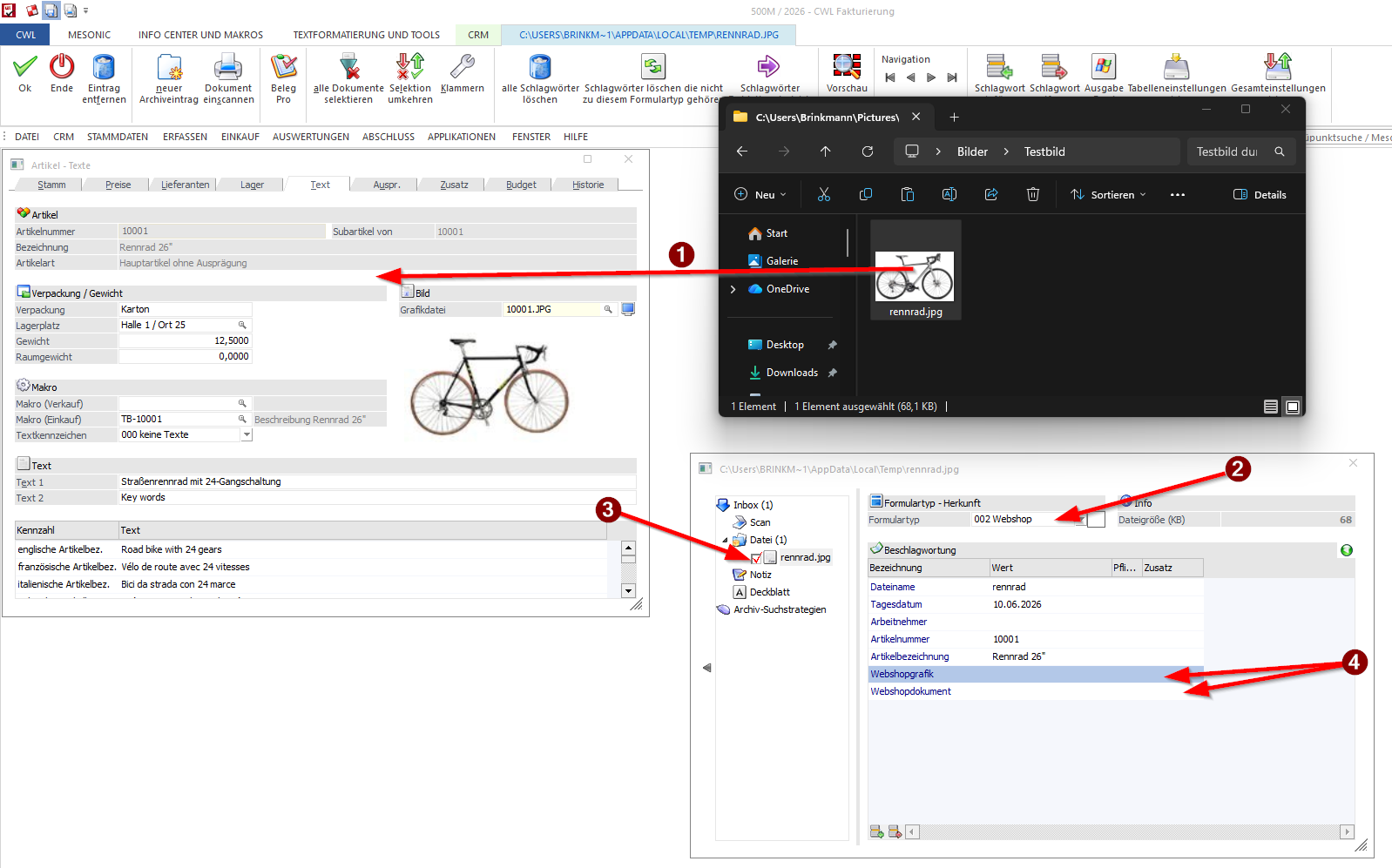
Task: Click green refresh icon in Beschlagwortung
Action: pyautogui.click(x=1347, y=550)
